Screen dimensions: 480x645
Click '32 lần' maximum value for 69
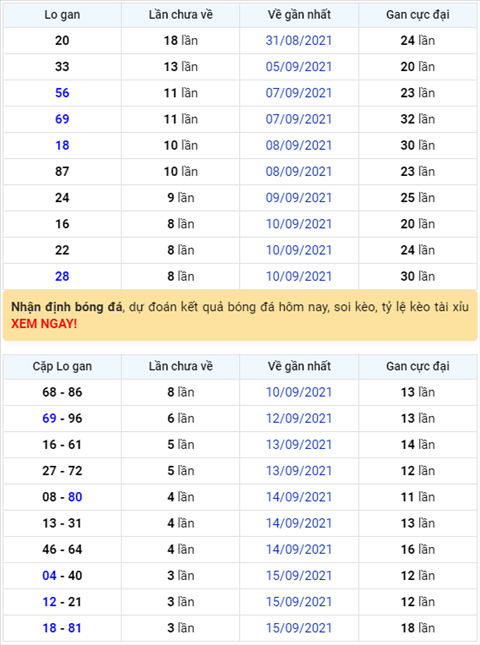(x=417, y=119)
